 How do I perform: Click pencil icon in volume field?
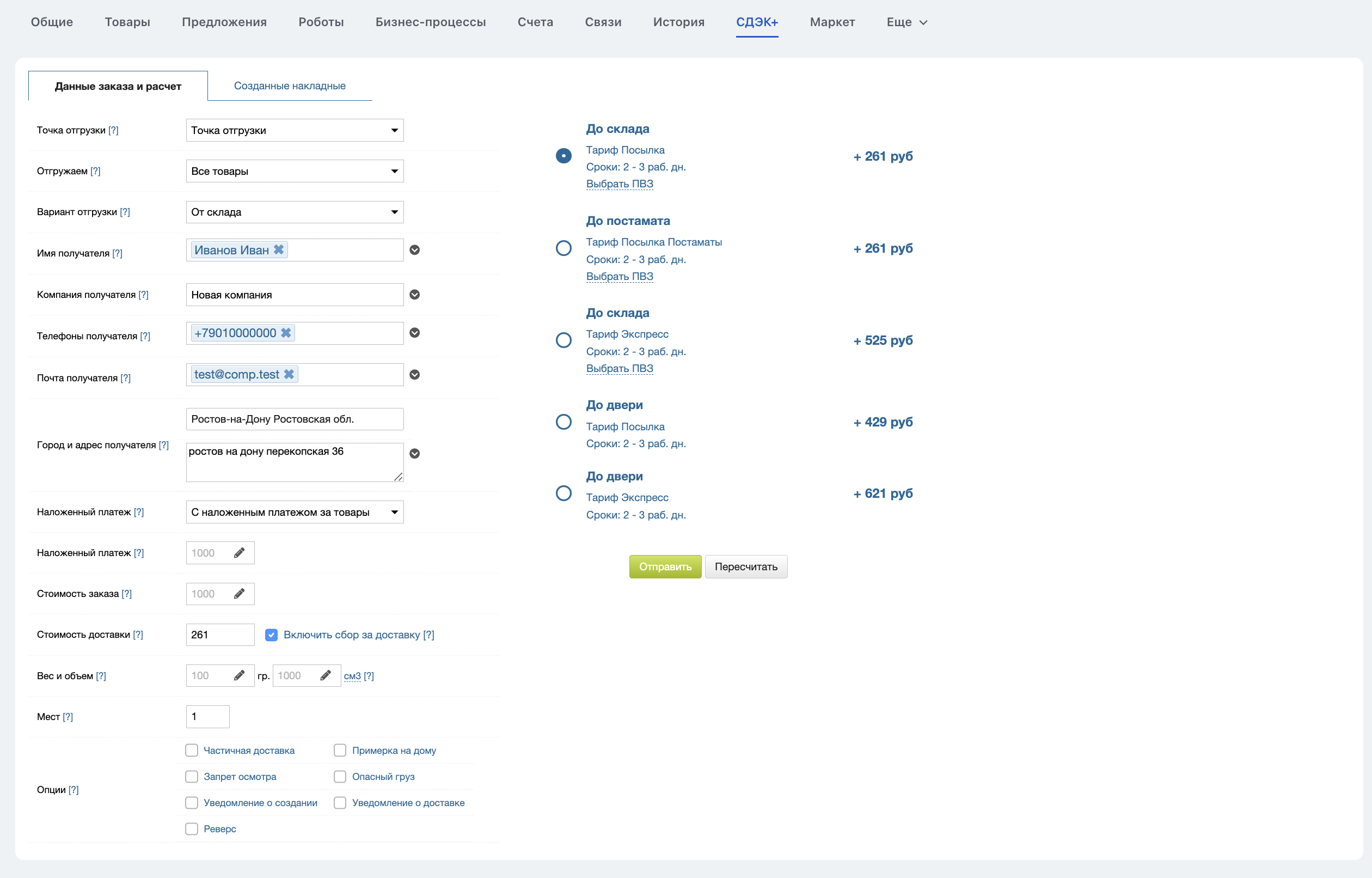click(x=326, y=675)
